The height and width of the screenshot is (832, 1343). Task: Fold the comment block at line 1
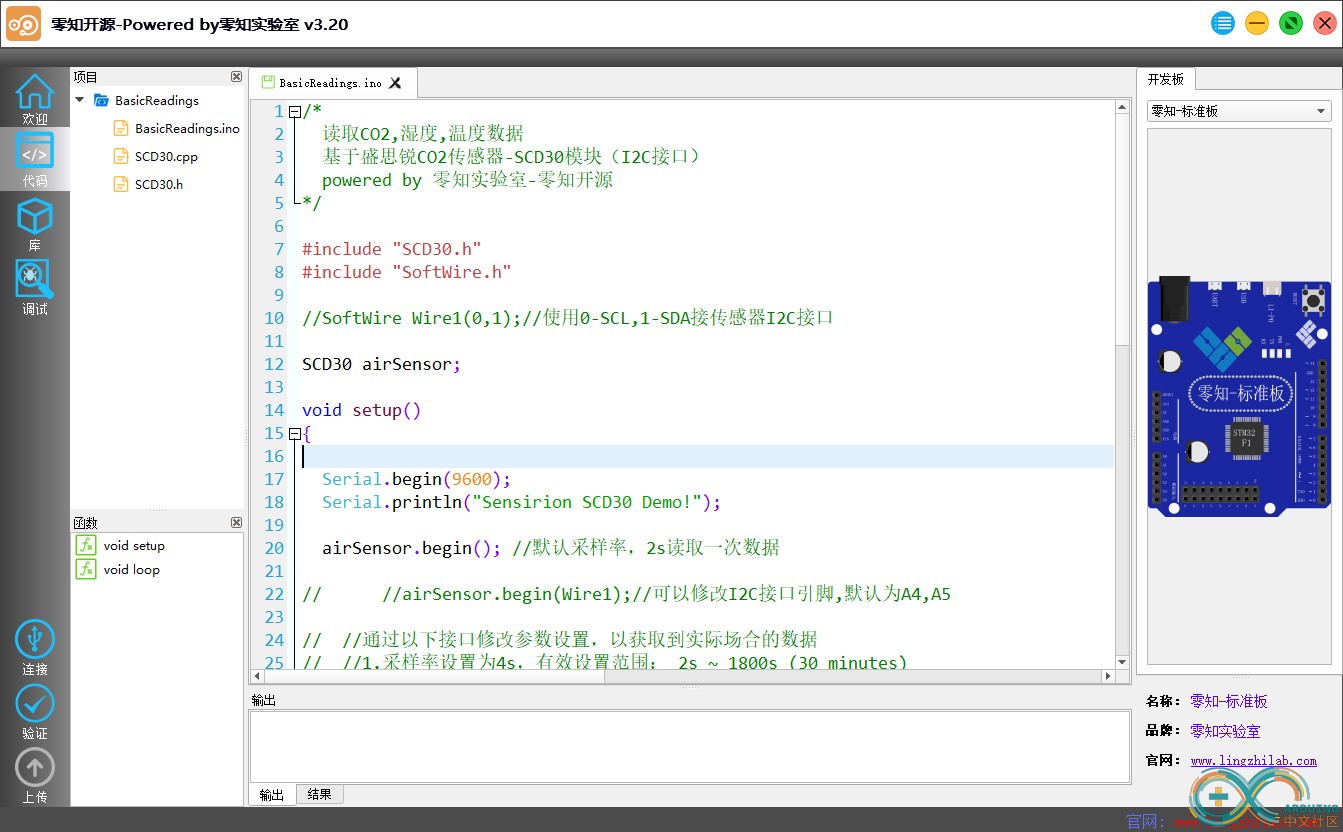pyautogui.click(x=294, y=112)
